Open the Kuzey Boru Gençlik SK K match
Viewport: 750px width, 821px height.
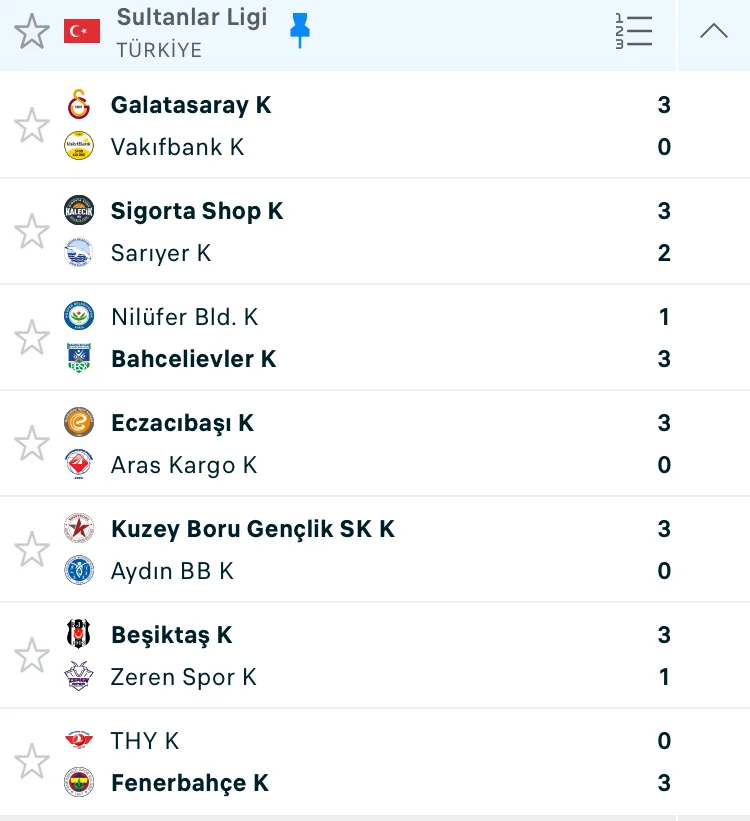(x=253, y=529)
